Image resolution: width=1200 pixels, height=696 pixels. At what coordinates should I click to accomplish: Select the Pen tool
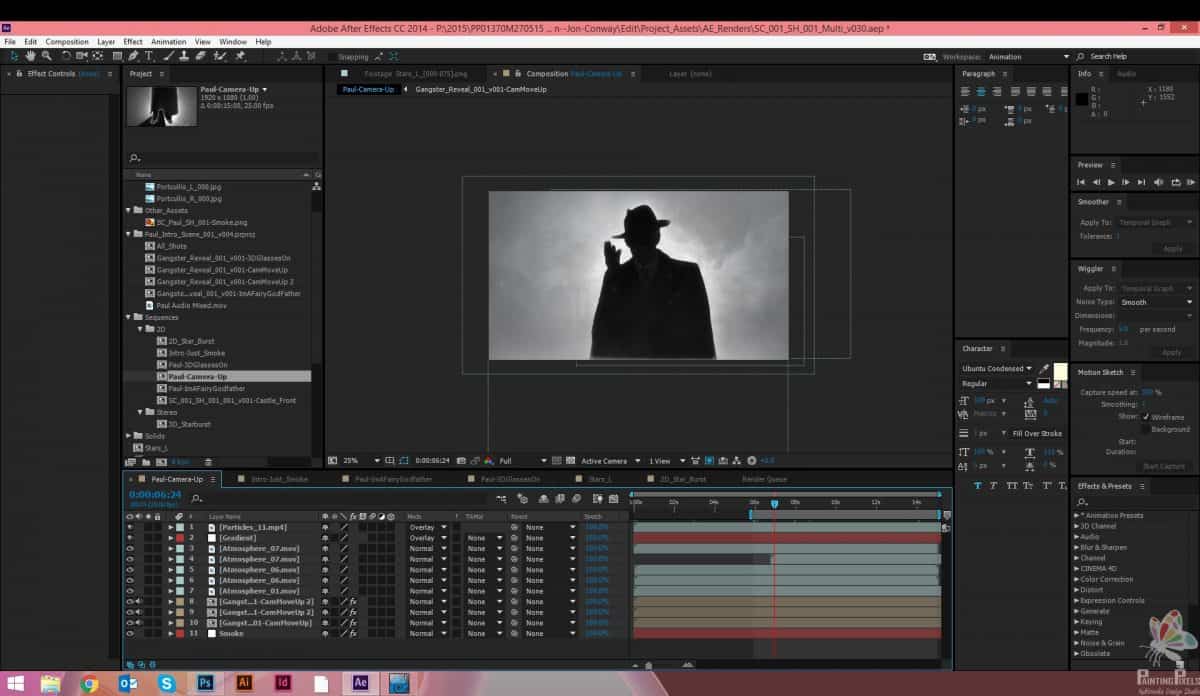point(133,57)
